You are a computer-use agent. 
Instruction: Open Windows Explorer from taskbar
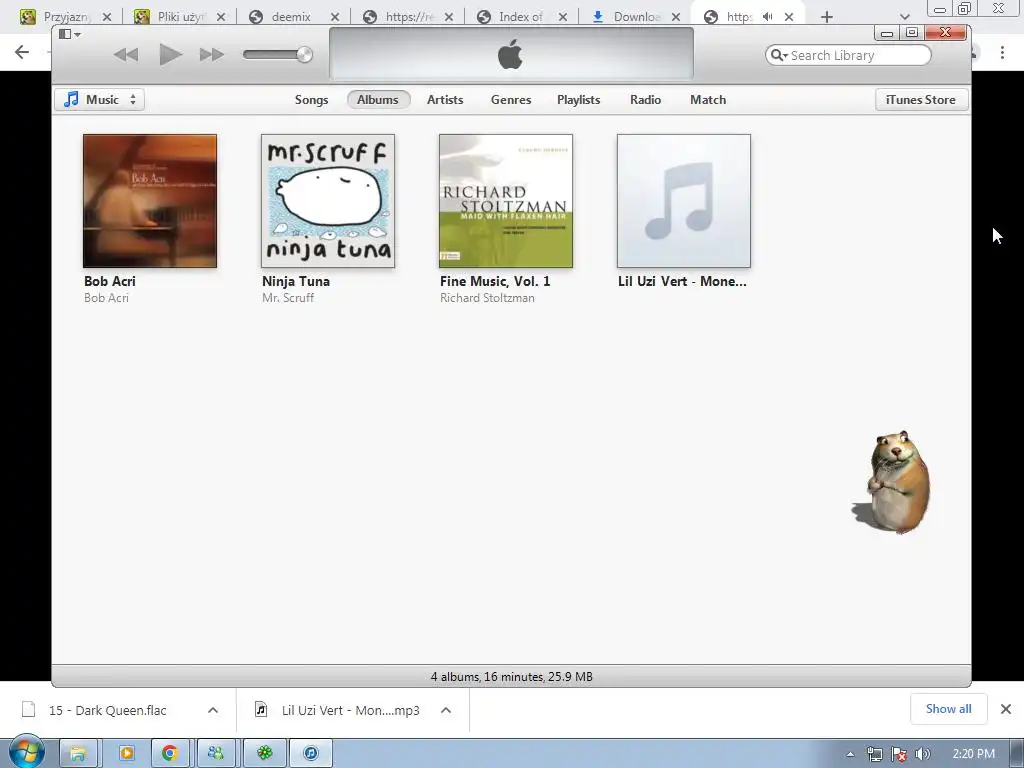79,754
